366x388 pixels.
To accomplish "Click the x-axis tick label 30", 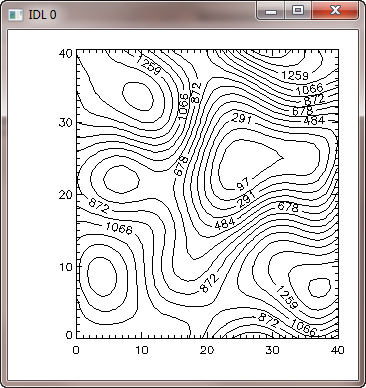I will click(272, 350).
